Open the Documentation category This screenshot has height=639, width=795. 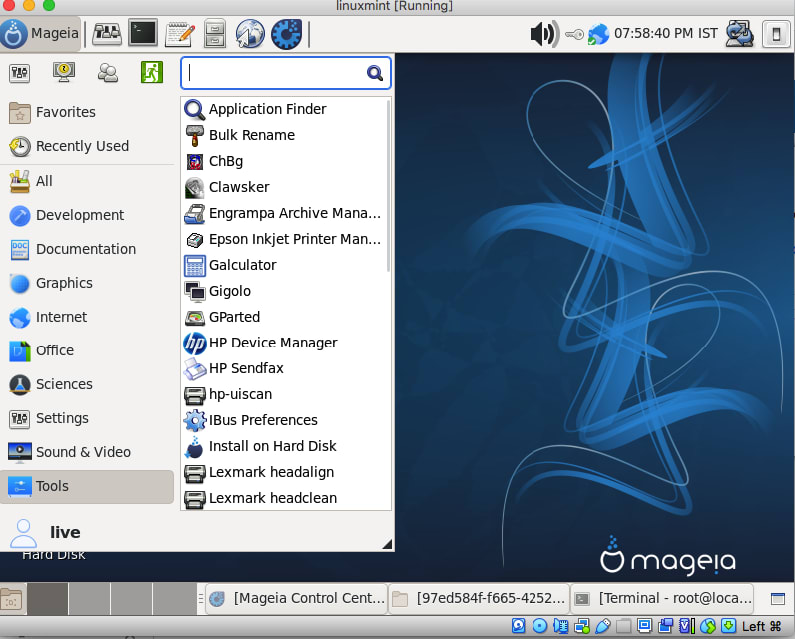click(x=87, y=249)
